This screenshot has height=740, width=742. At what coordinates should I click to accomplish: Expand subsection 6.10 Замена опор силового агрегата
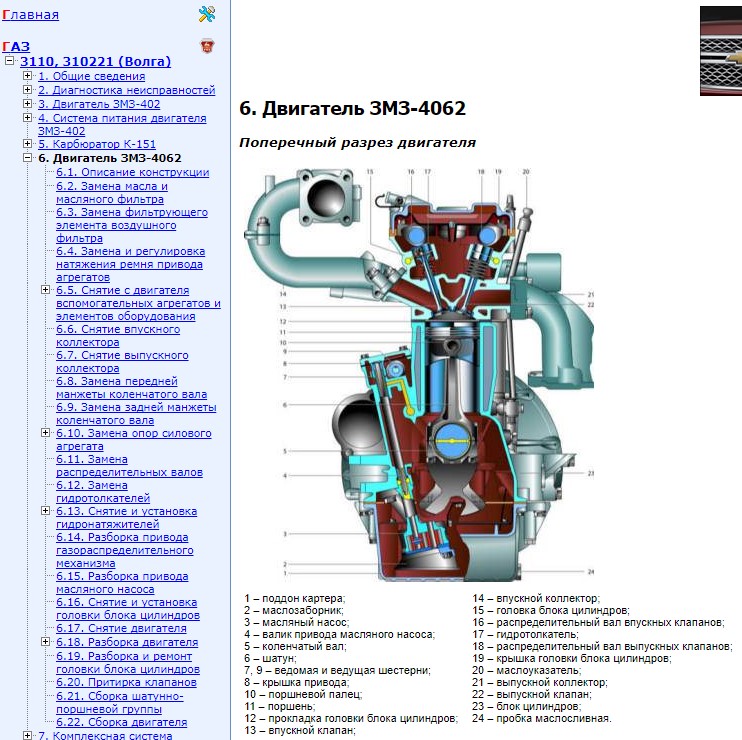45,432
